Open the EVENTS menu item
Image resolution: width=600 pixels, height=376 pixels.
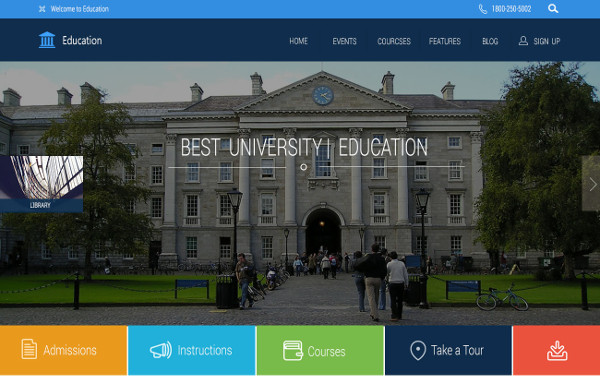pyautogui.click(x=344, y=41)
